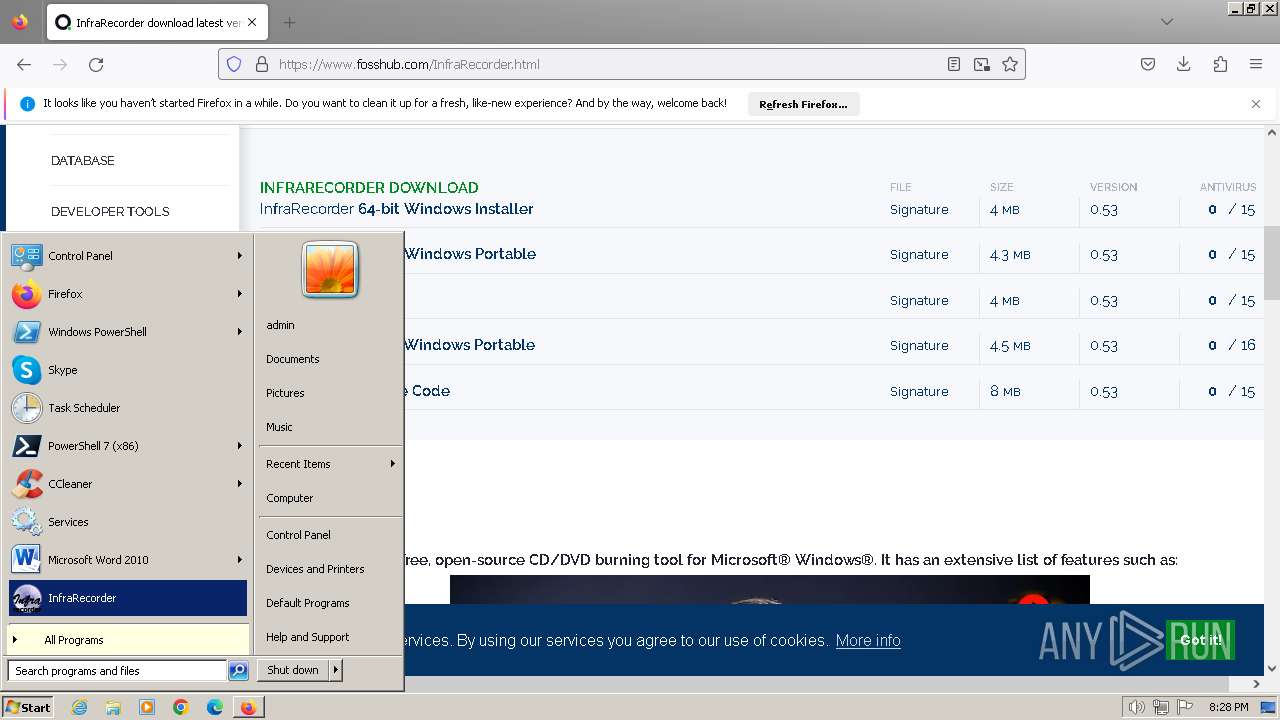Launch Firefox from Start menu
Screen dimensions: 1280x720
click(x=127, y=294)
